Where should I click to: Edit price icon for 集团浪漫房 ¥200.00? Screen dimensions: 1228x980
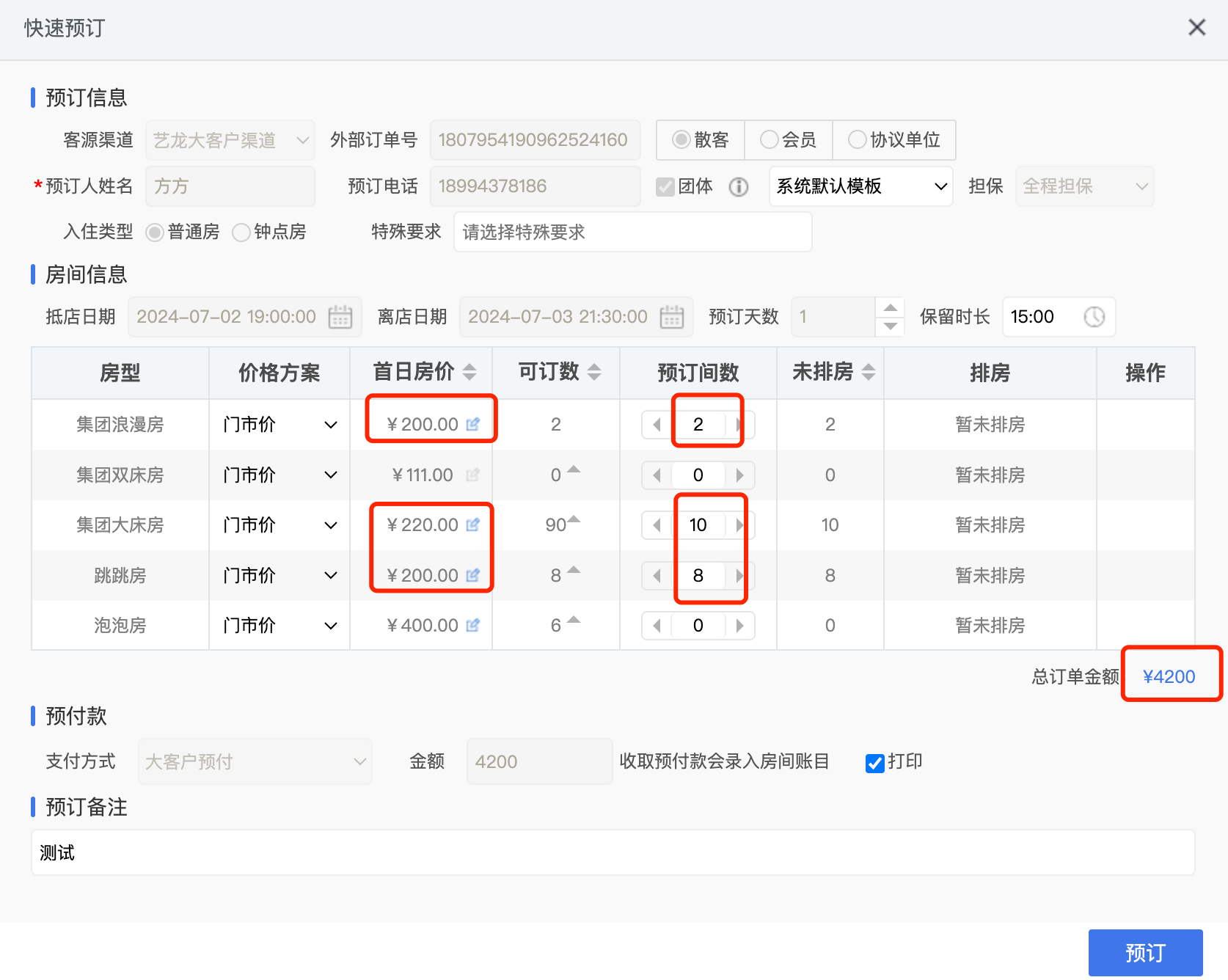click(472, 424)
